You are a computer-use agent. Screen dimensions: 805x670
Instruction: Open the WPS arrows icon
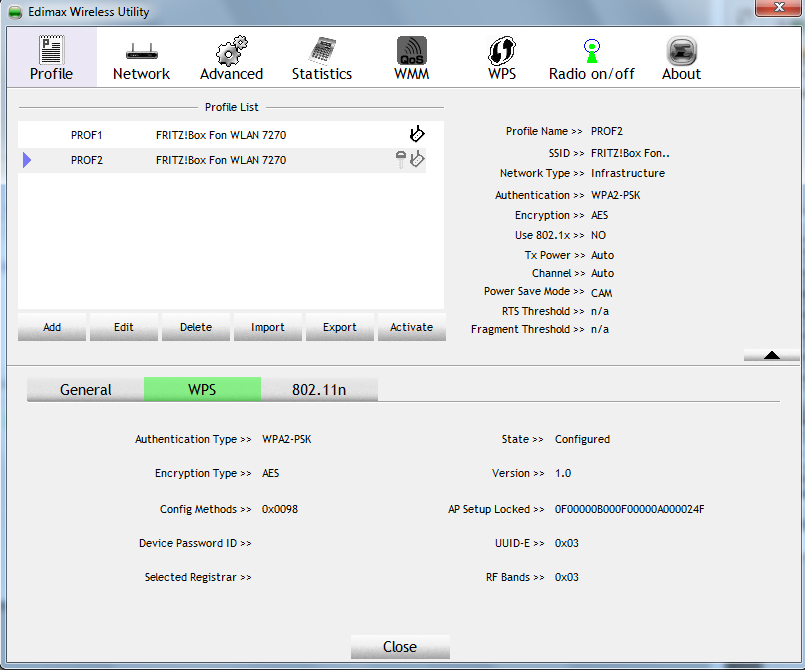point(502,50)
